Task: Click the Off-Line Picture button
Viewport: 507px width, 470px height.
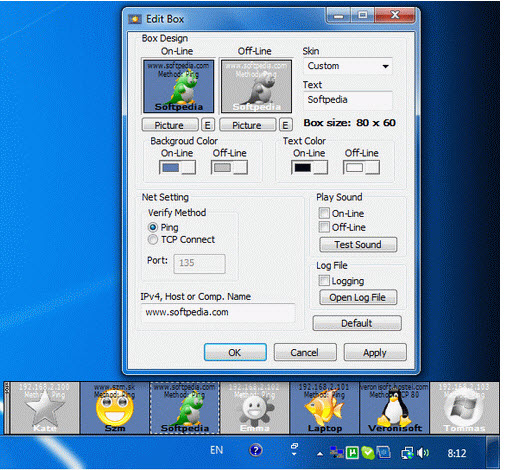Action: [247, 125]
